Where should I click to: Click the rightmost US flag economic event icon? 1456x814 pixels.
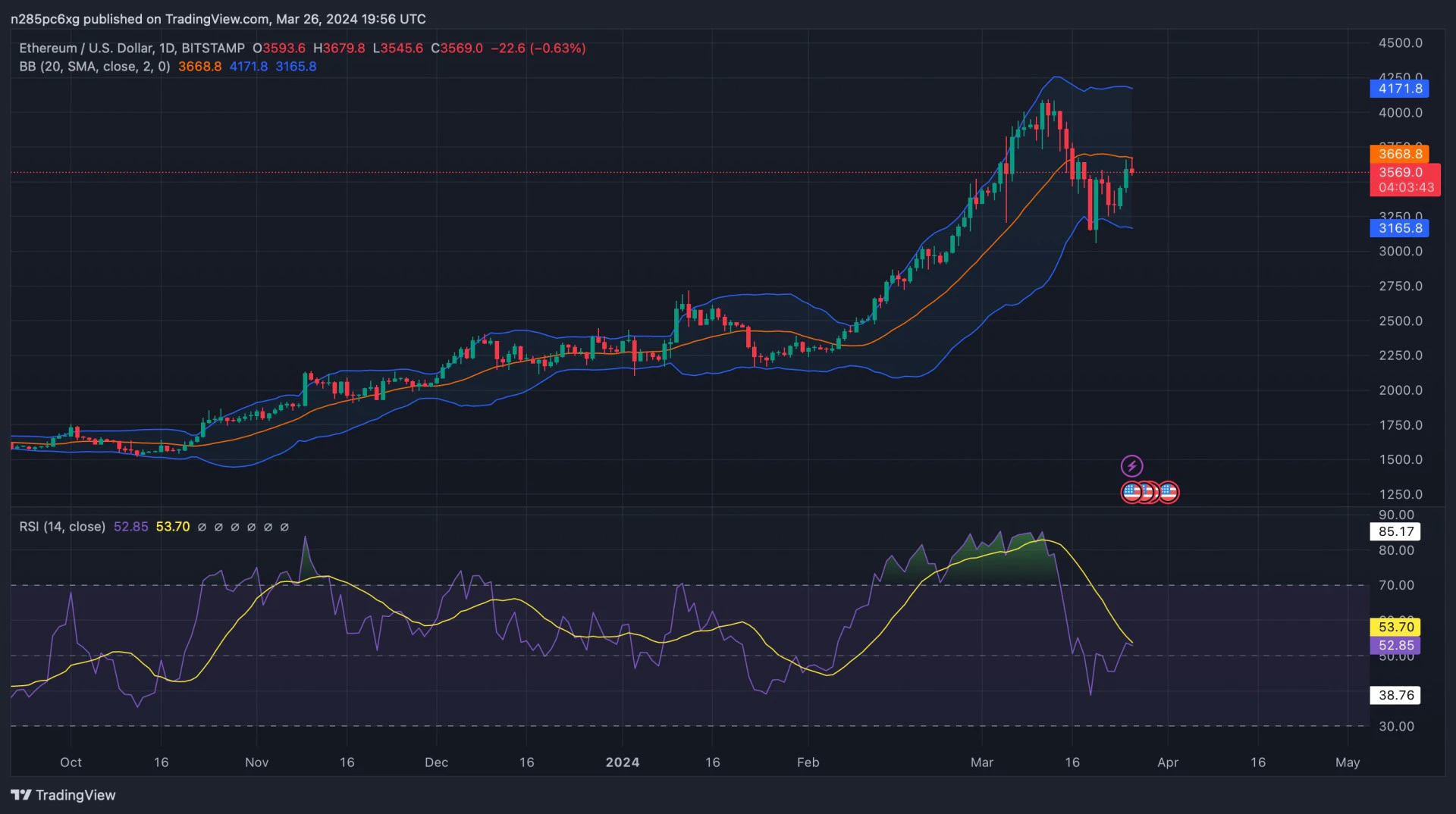[x=1169, y=493]
